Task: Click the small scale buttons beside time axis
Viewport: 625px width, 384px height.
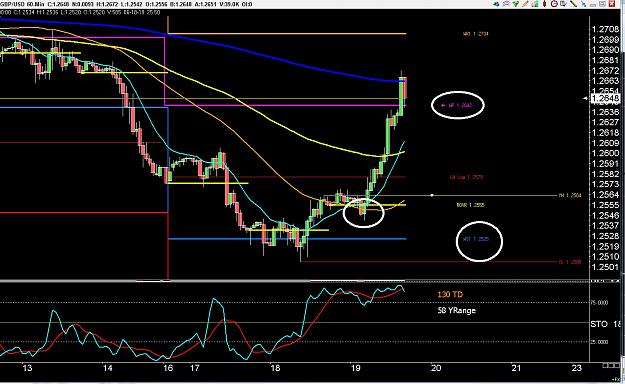Action: point(611,365)
